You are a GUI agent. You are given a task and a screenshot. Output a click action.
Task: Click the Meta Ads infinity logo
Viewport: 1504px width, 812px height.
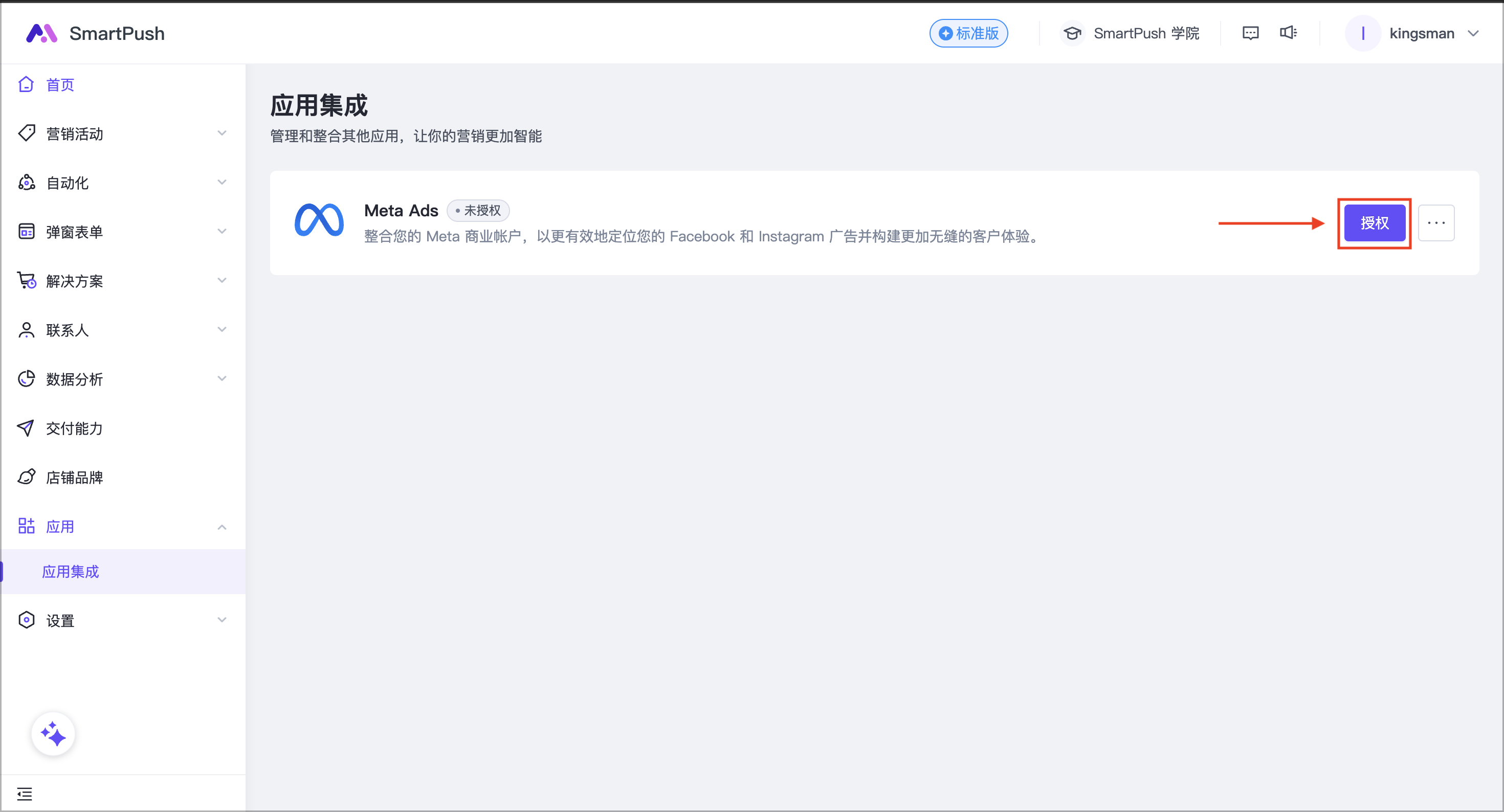(319, 221)
